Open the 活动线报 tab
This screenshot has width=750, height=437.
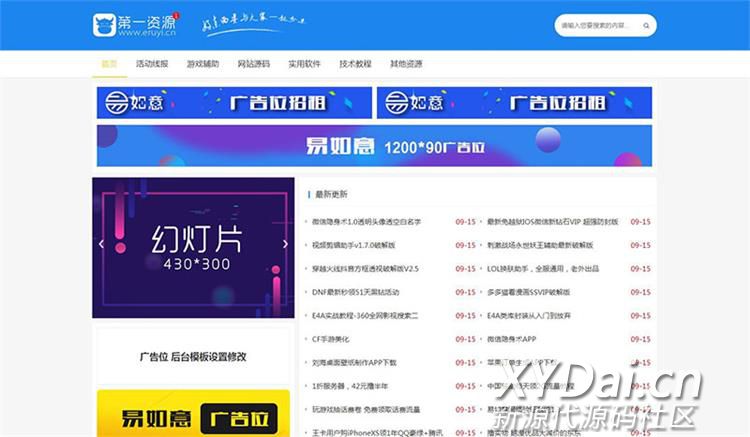click(152, 64)
